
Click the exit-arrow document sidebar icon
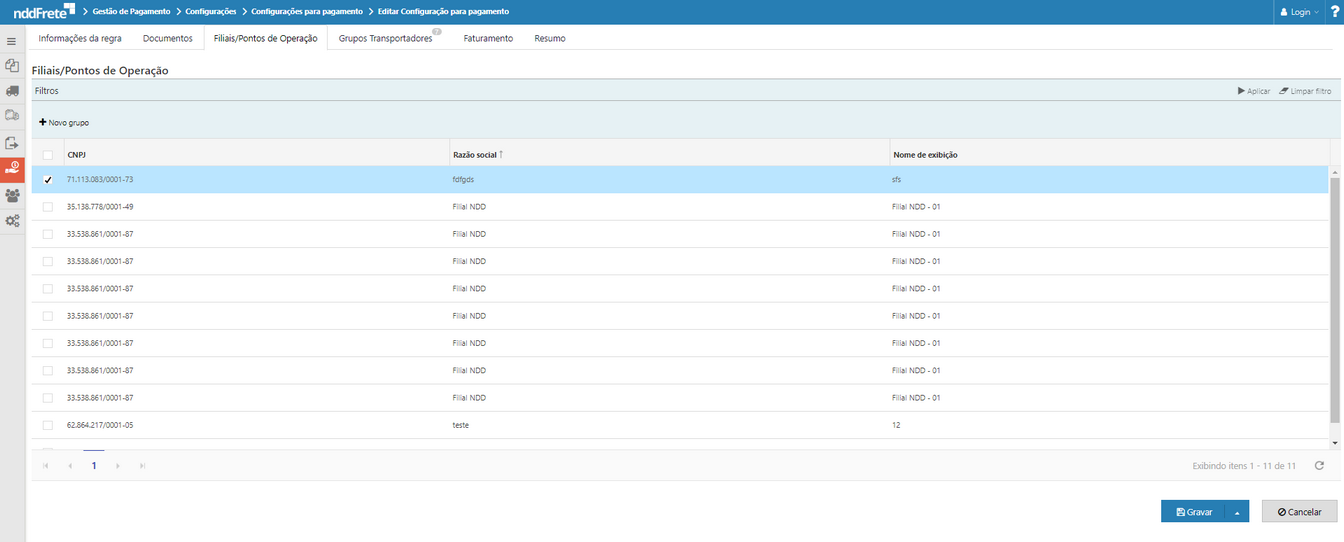[x=12, y=143]
